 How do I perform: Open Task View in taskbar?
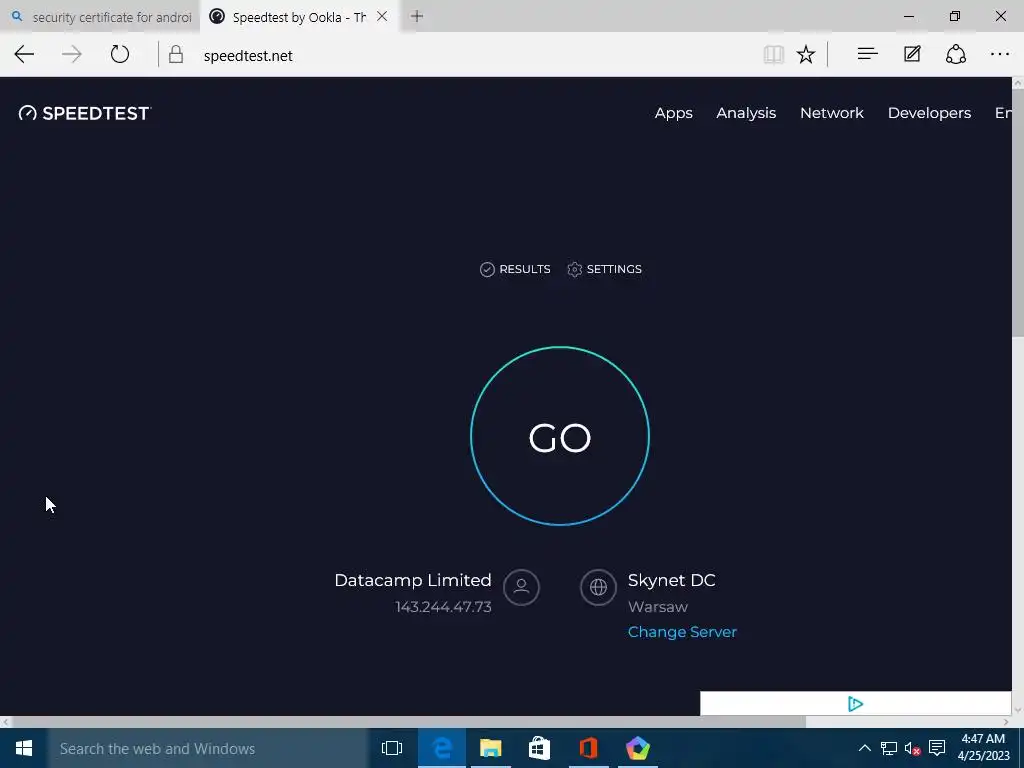click(x=392, y=748)
